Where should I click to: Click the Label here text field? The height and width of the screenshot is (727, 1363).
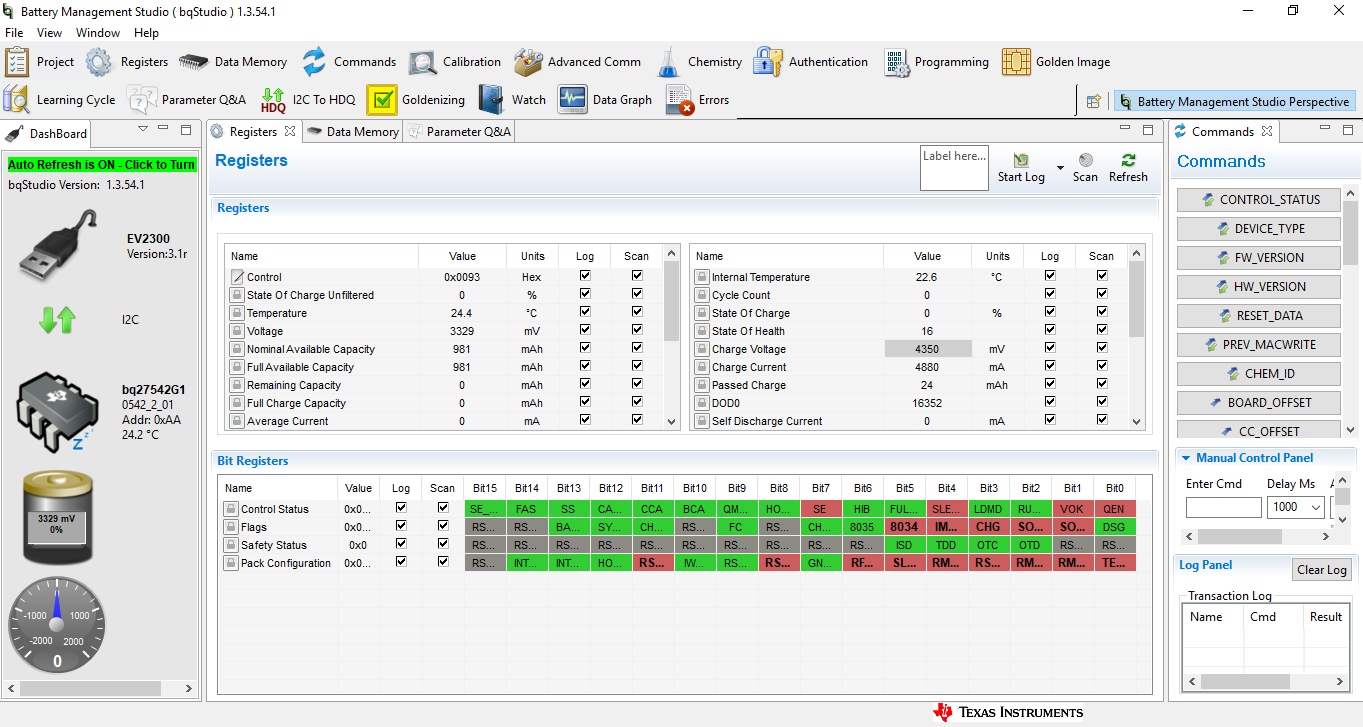[x=954, y=168]
